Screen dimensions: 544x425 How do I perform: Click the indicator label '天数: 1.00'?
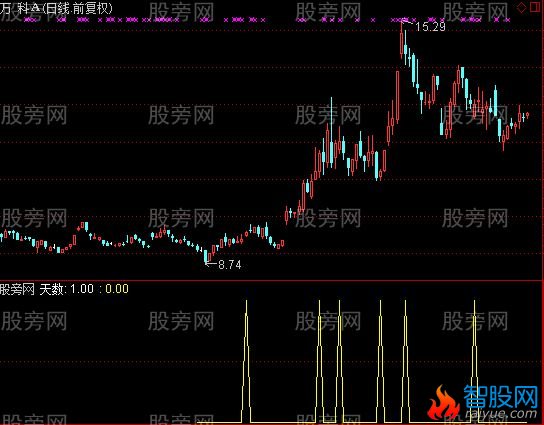point(67,289)
